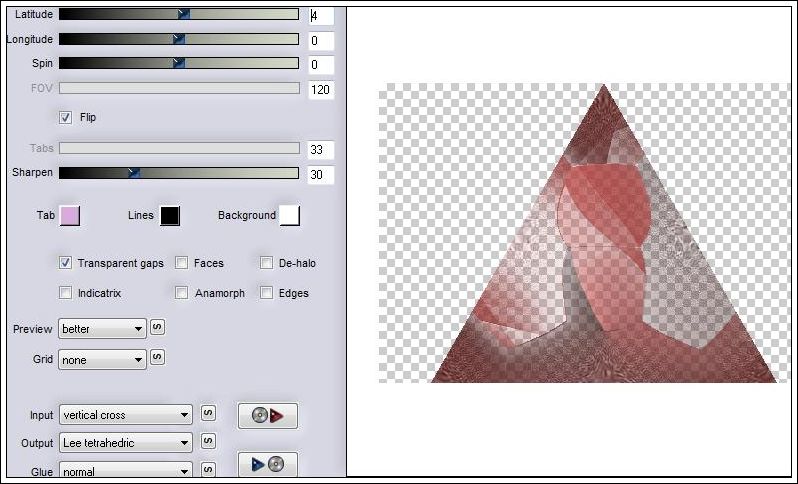Click the Sharpen label
Image resolution: width=798 pixels, height=484 pixels.
click(32, 173)
